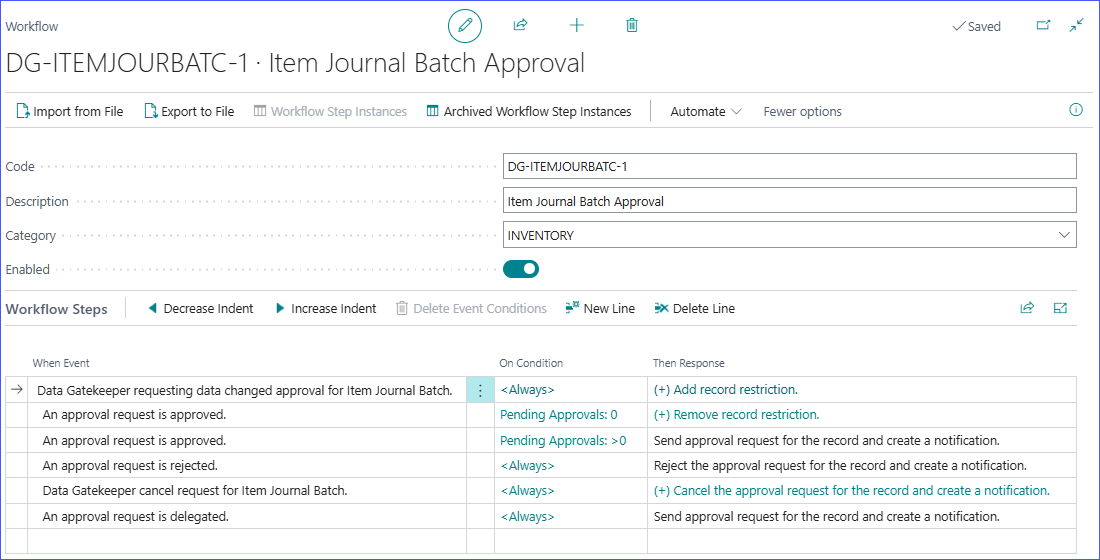This screenshot has width=1100, height=560.
Task: Click the information icon at right
Action: (1076, 111)
